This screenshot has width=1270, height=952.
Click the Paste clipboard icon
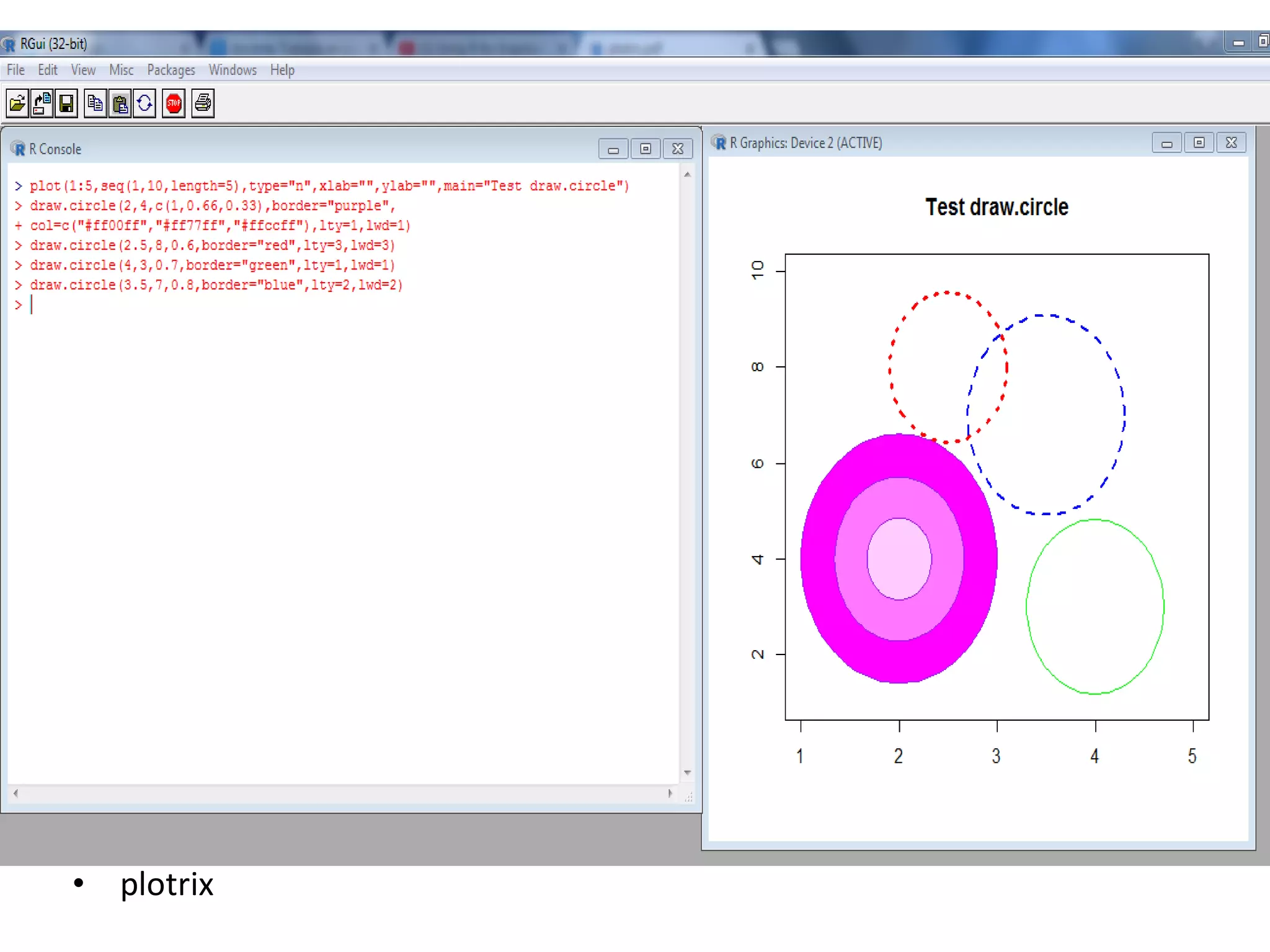tap(120, 103)
